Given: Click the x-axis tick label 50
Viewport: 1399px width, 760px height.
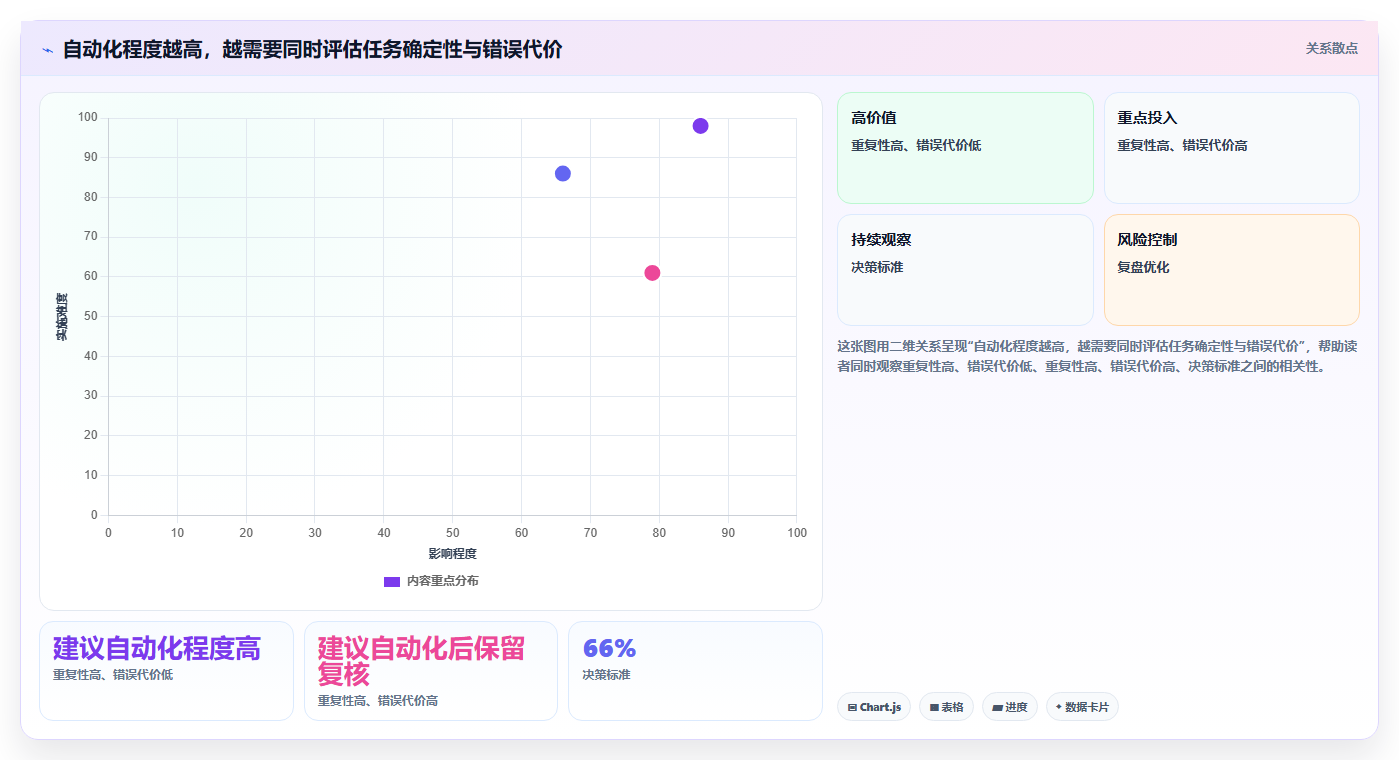Looking at the screenshot, I should point(452,533).
